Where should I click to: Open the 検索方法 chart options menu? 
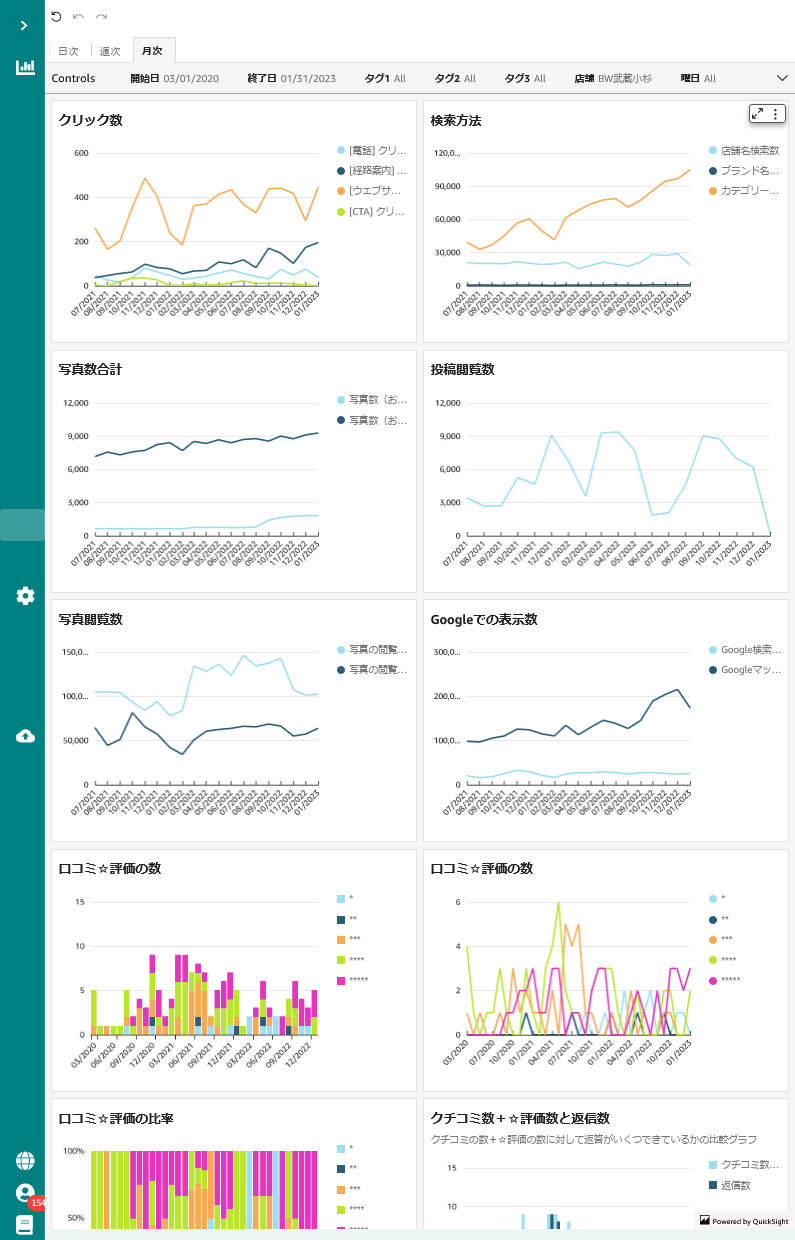tap(775, 113)
